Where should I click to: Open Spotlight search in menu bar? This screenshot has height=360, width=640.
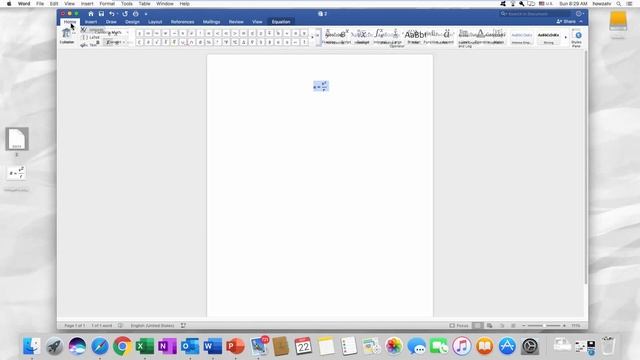pos(619,4)
